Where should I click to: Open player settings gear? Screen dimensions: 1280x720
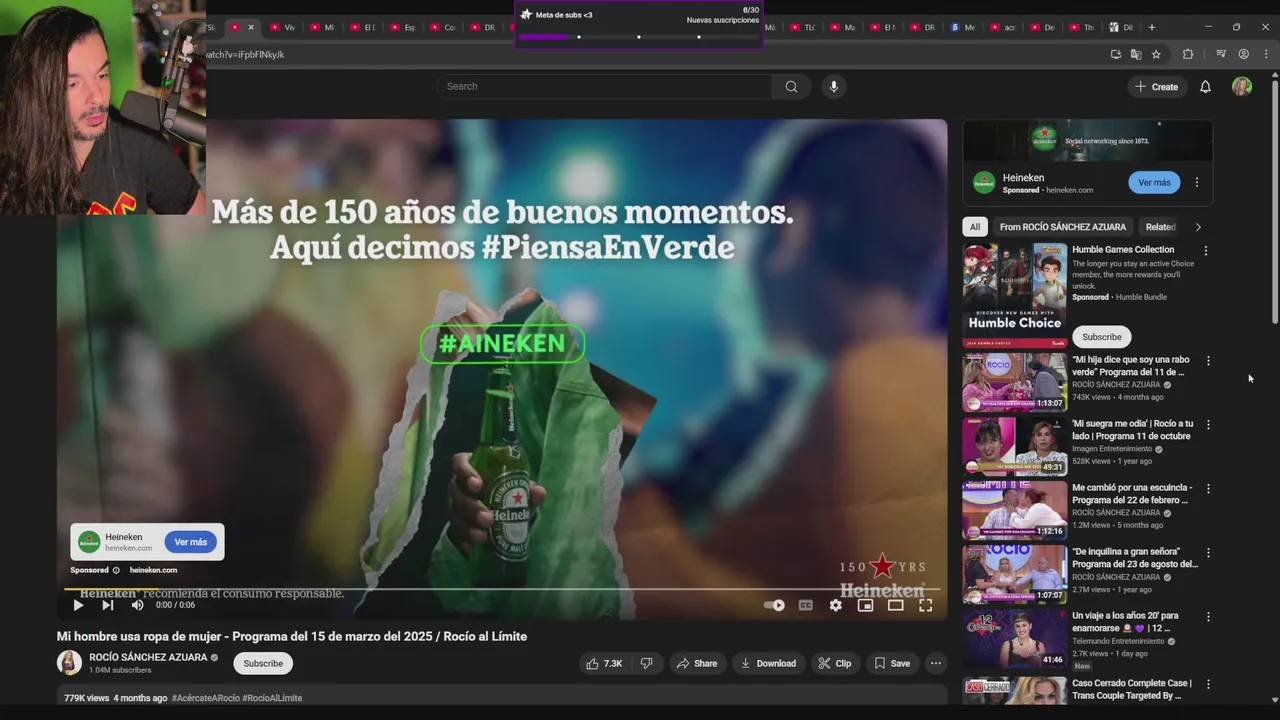(835, 605)
